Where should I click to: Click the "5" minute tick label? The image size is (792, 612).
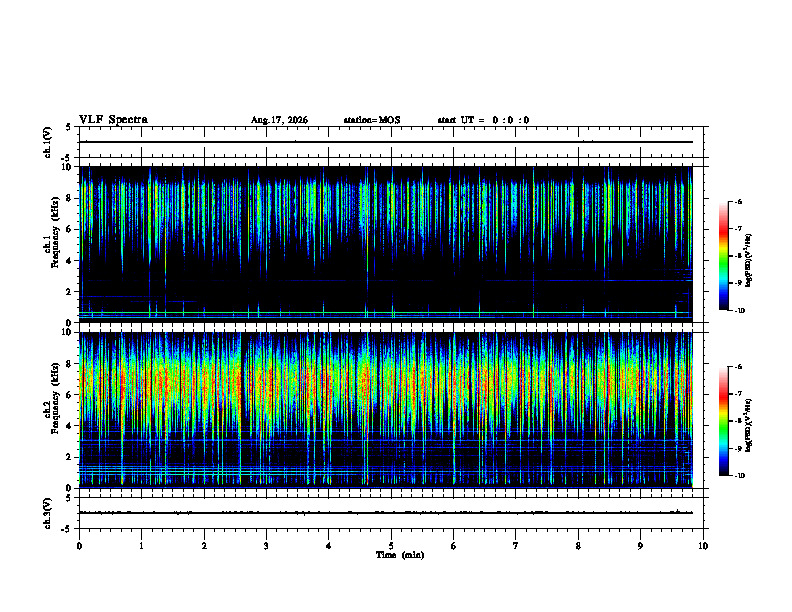(x=391, y=546)
